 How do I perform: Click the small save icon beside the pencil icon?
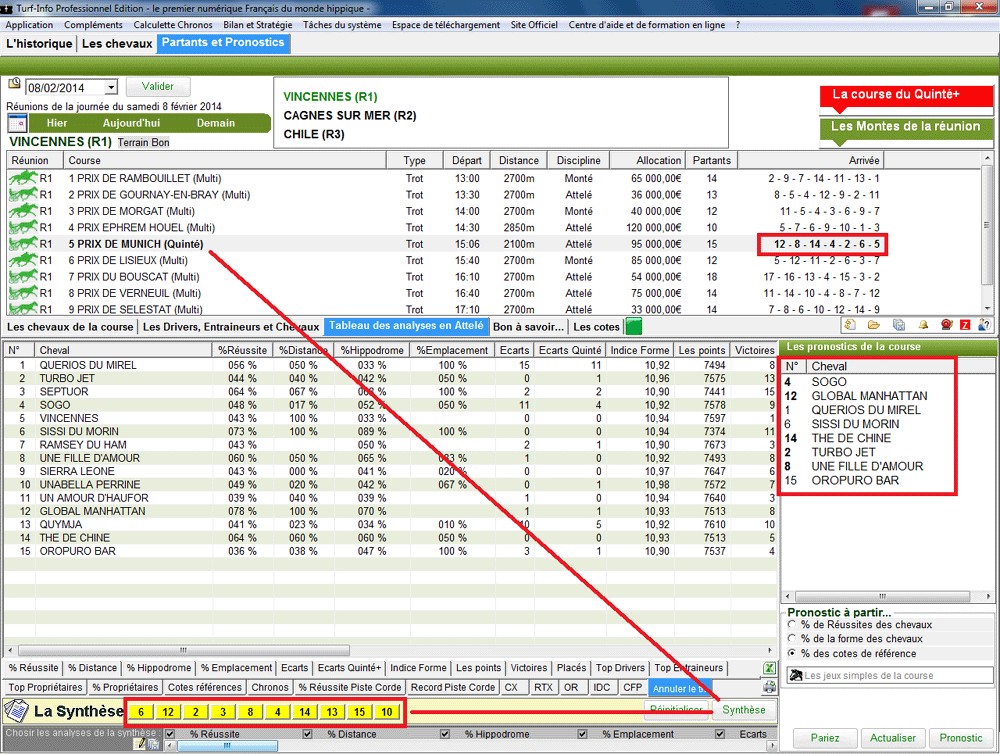[x=154, y=743]
